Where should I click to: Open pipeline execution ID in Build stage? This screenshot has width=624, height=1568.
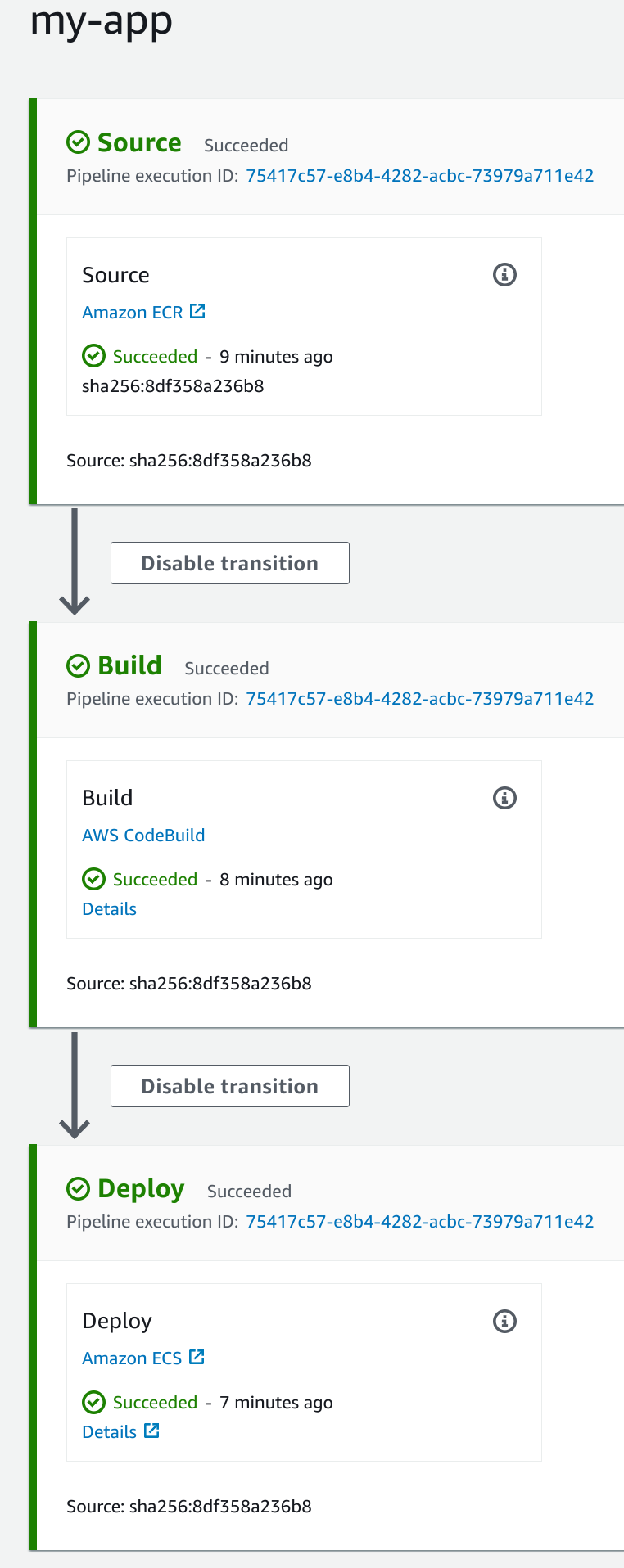pos(419,699)
